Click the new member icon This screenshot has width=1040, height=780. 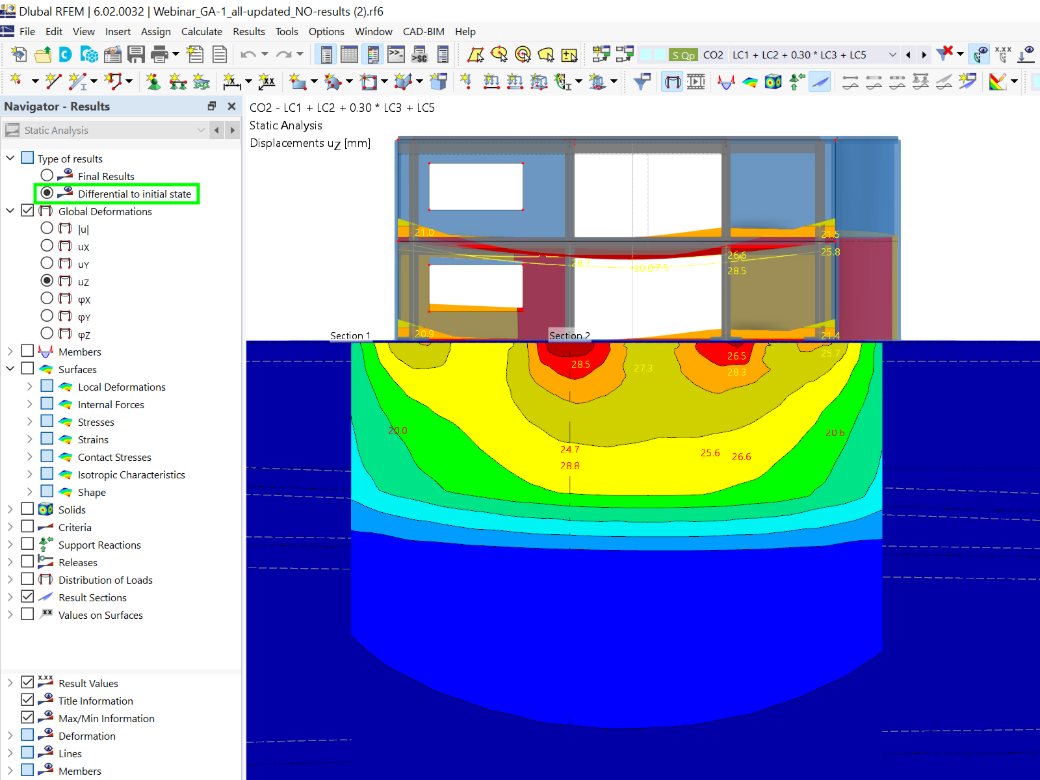coord(78,82)
